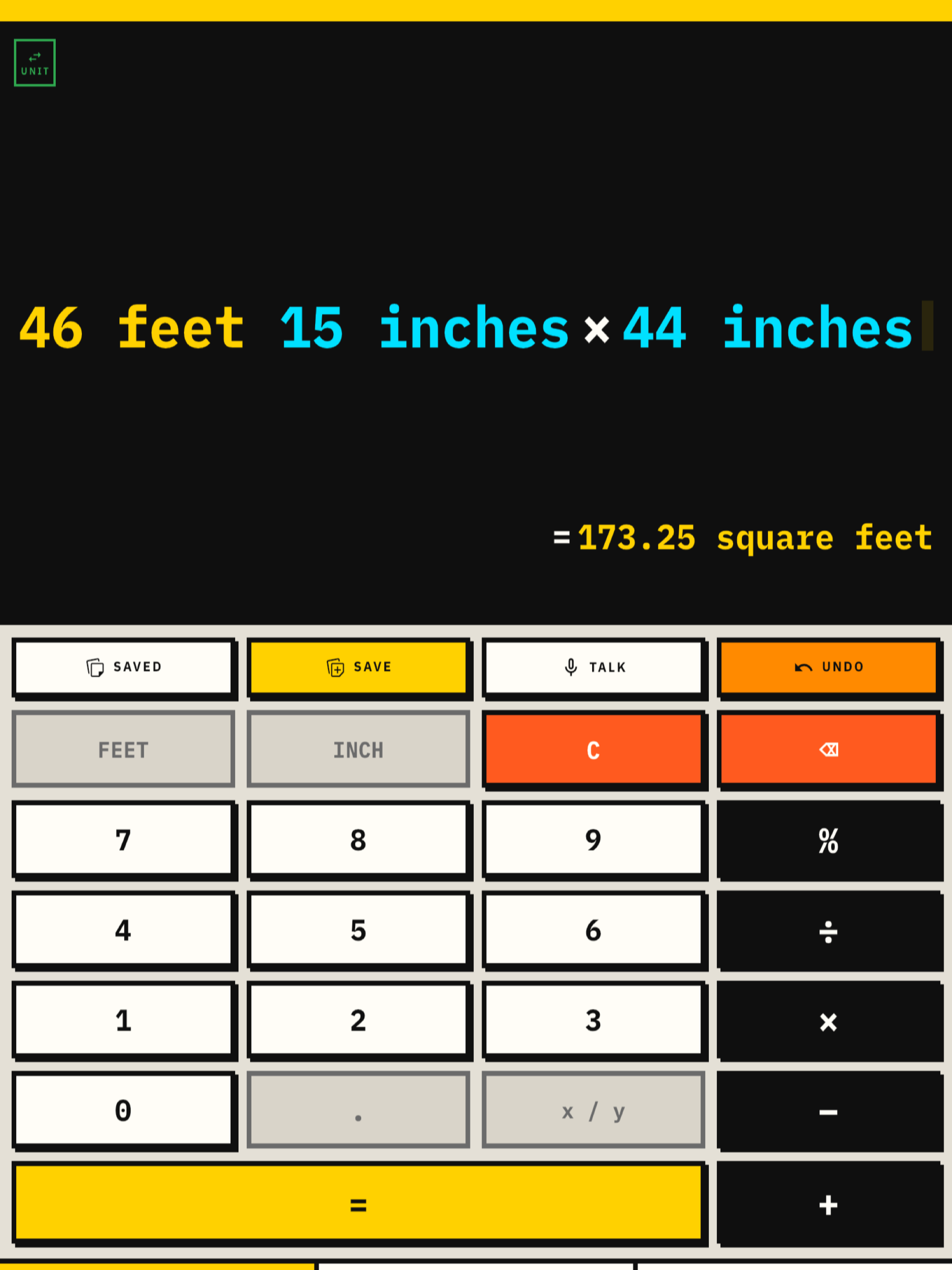The height and width of the screenshot is (1270, 952).
Task: Click the '15 inches' text in expression
Action: [x=425, y=327]
